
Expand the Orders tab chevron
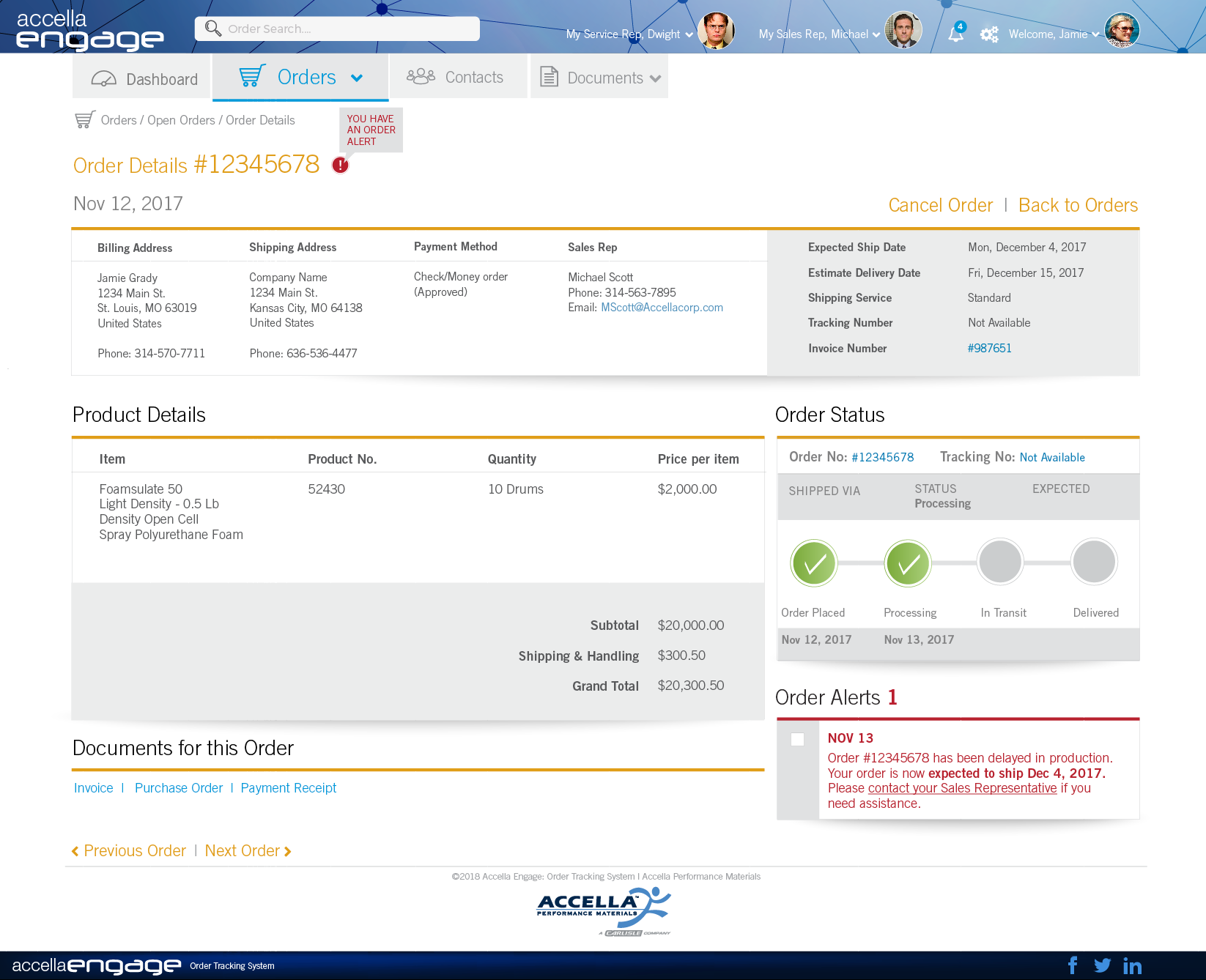357,78
